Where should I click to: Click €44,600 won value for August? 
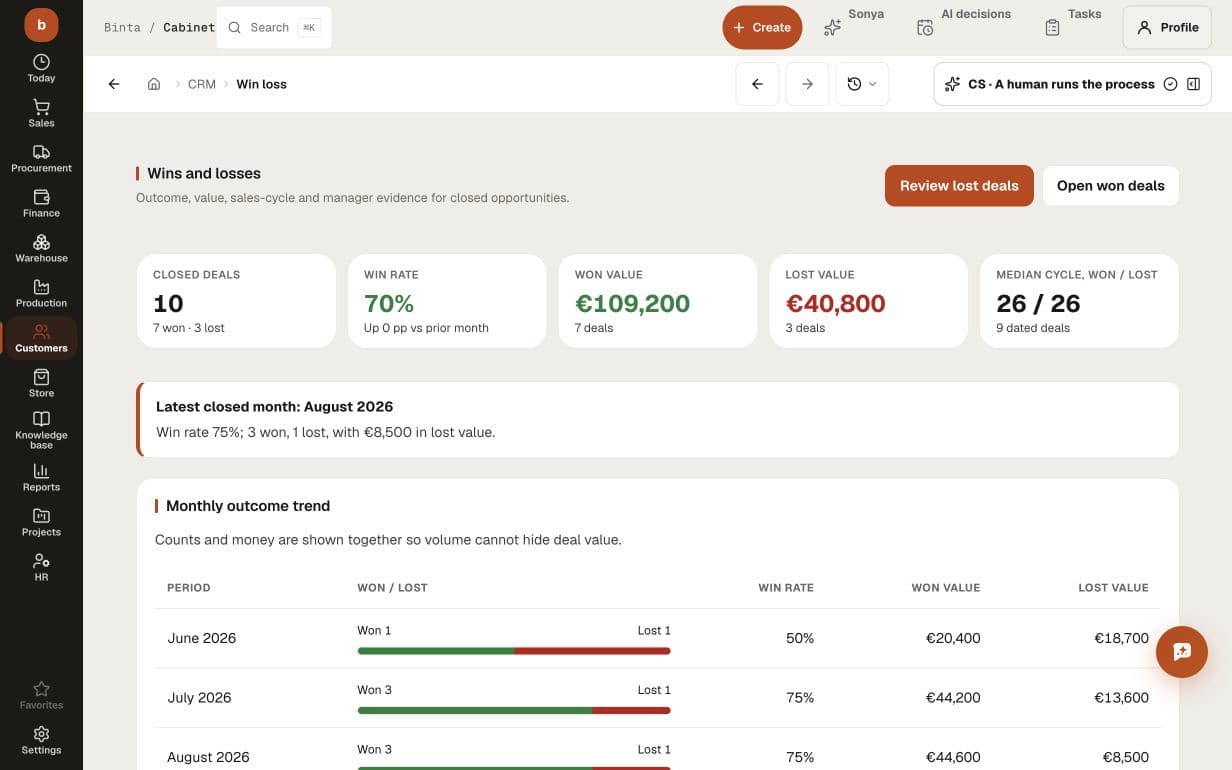[953, 757]
